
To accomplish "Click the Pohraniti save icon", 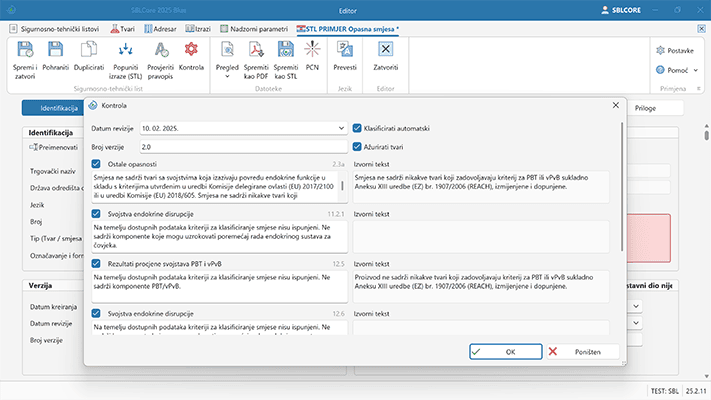I will coord(57,49).
